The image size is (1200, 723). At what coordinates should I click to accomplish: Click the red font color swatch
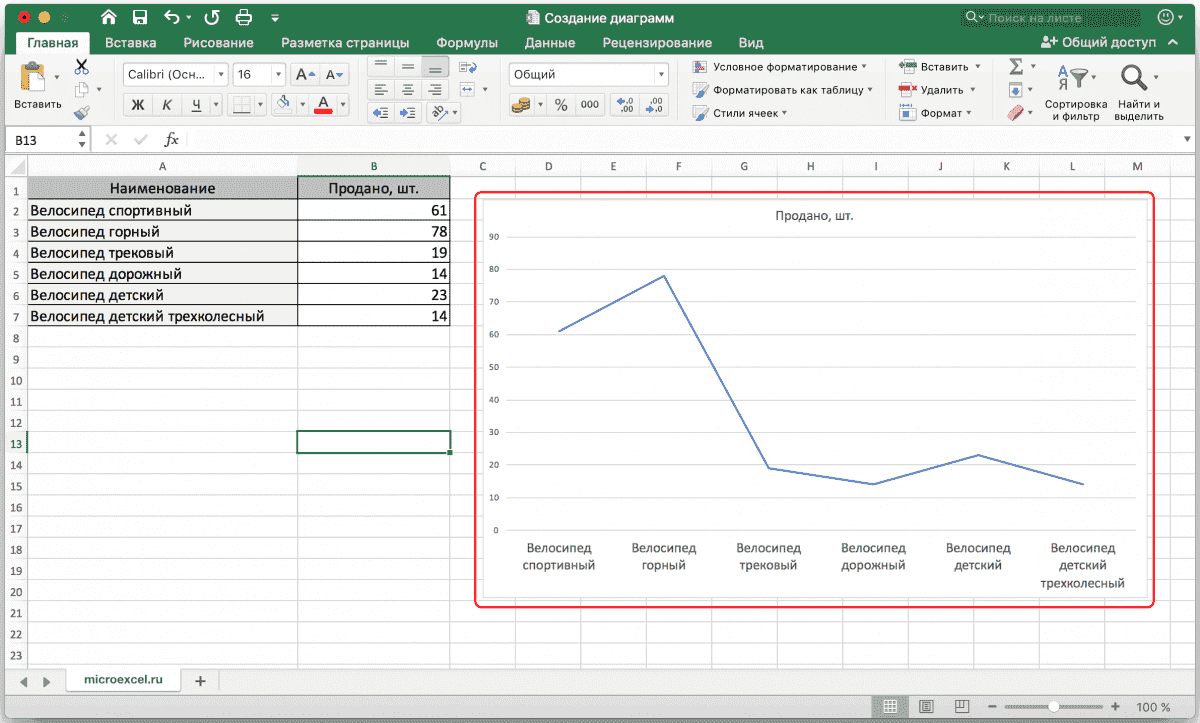coord(323,105)
